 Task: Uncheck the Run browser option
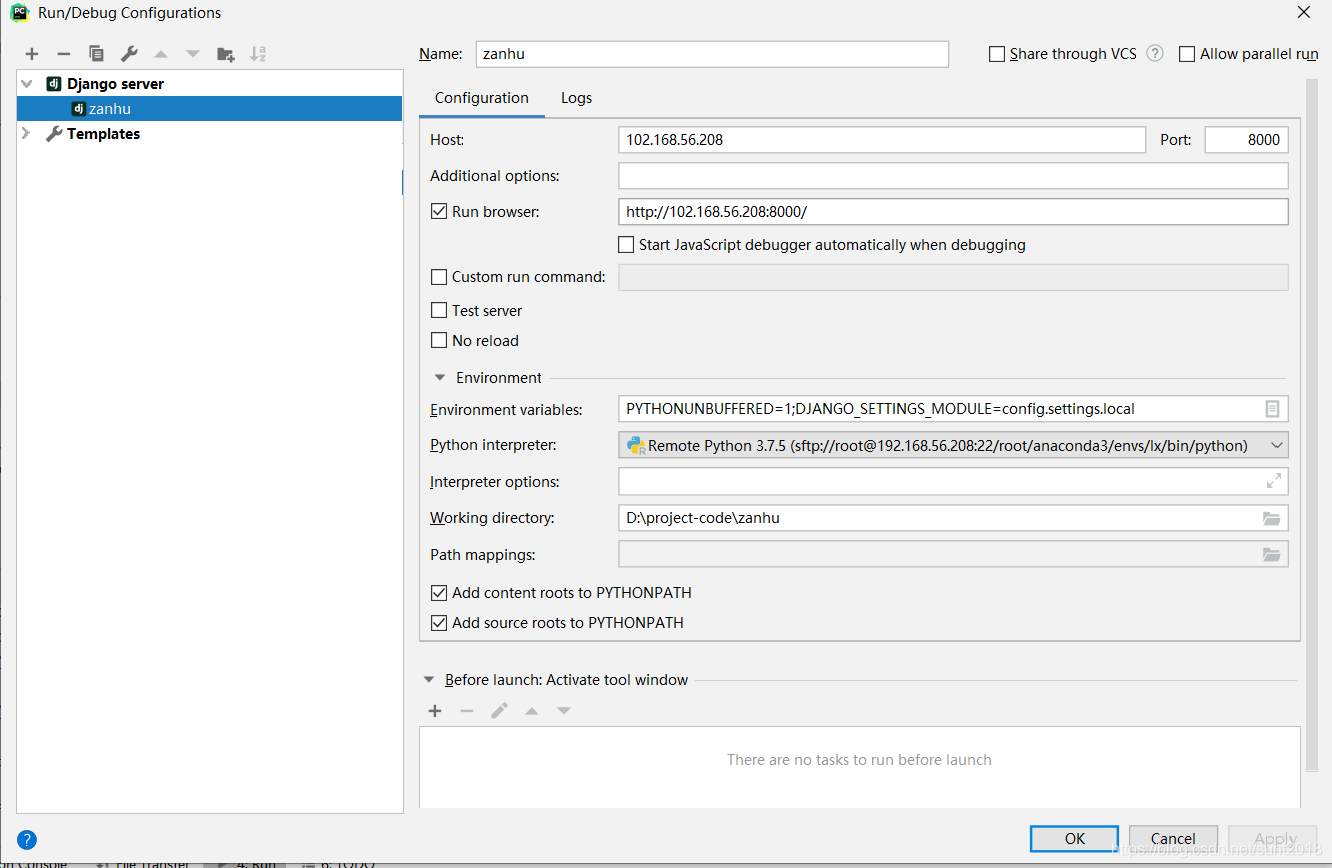click(x=438, y=212)
